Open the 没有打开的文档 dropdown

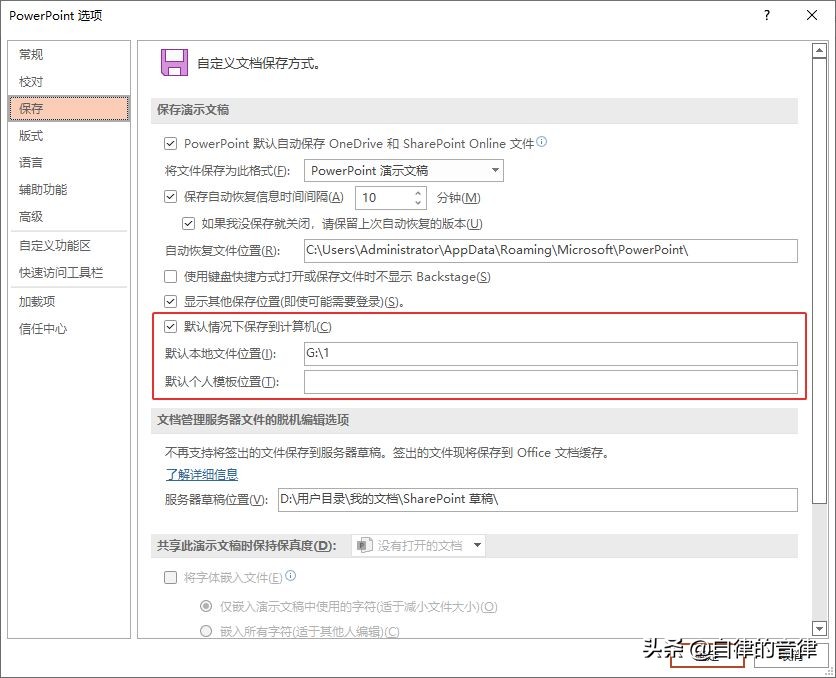[x=418, y=545]
